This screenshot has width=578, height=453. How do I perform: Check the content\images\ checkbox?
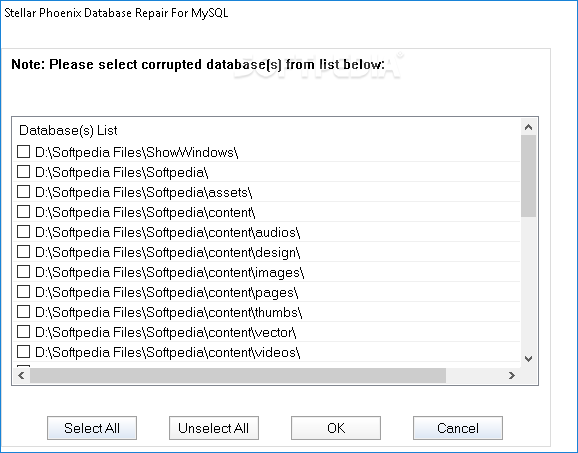click(x=24, y=272)
